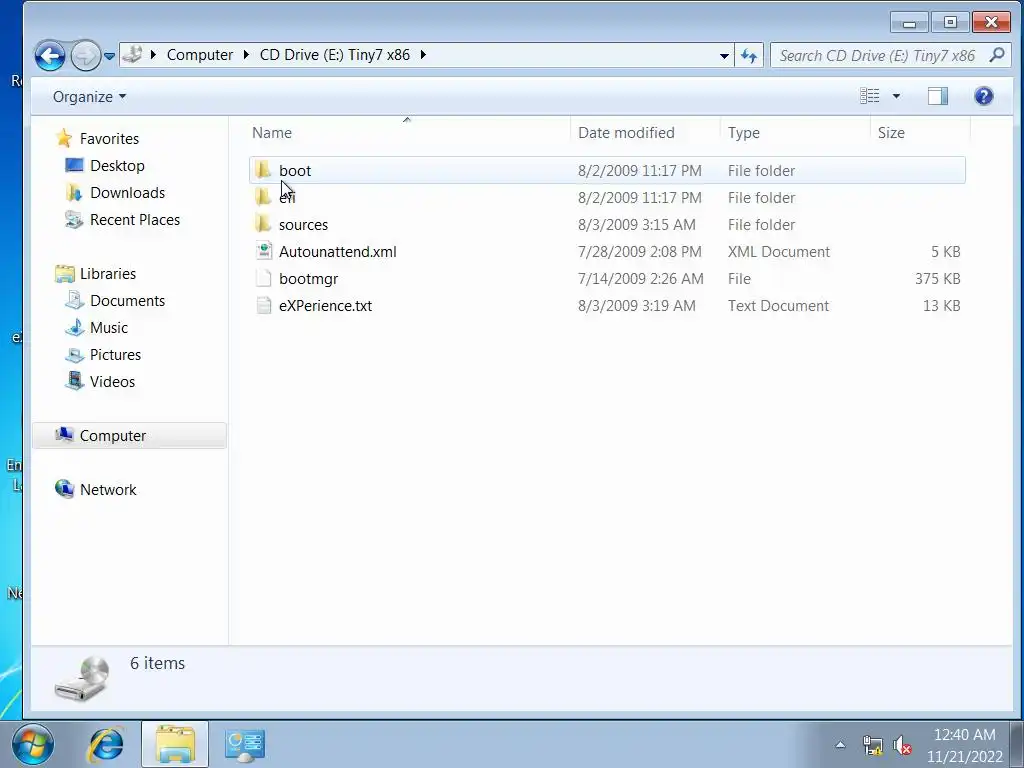Open the Videos library
The image size is (1024, 768).
point(112,382)
